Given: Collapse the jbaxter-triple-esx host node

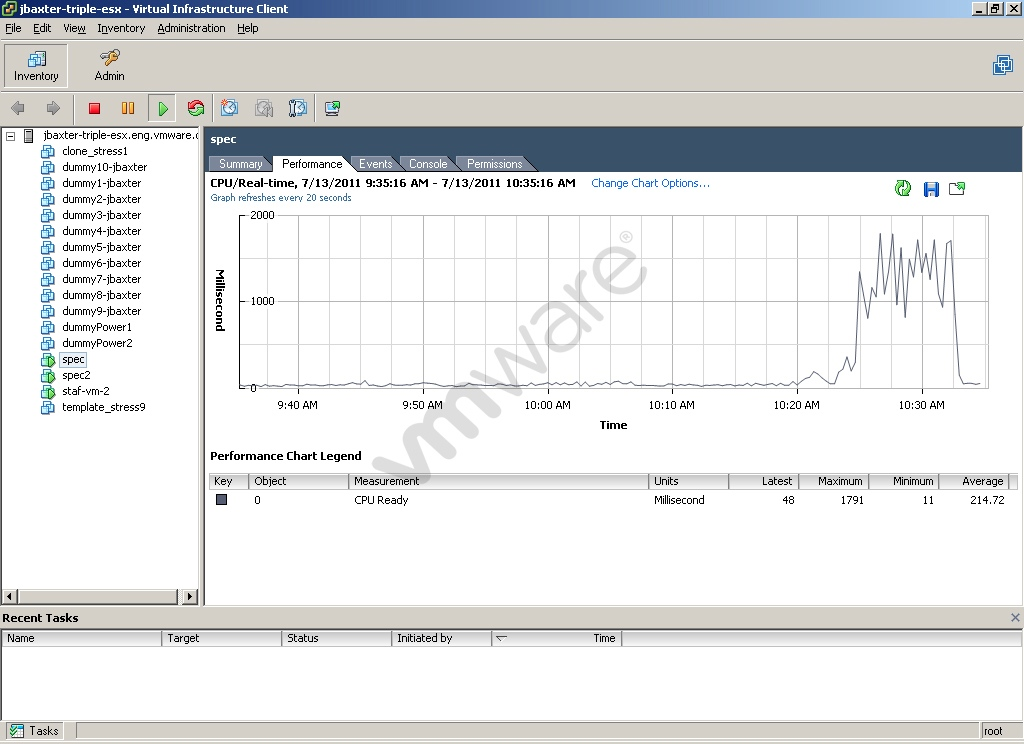Looking at the screenshot, I should point(10,136).
